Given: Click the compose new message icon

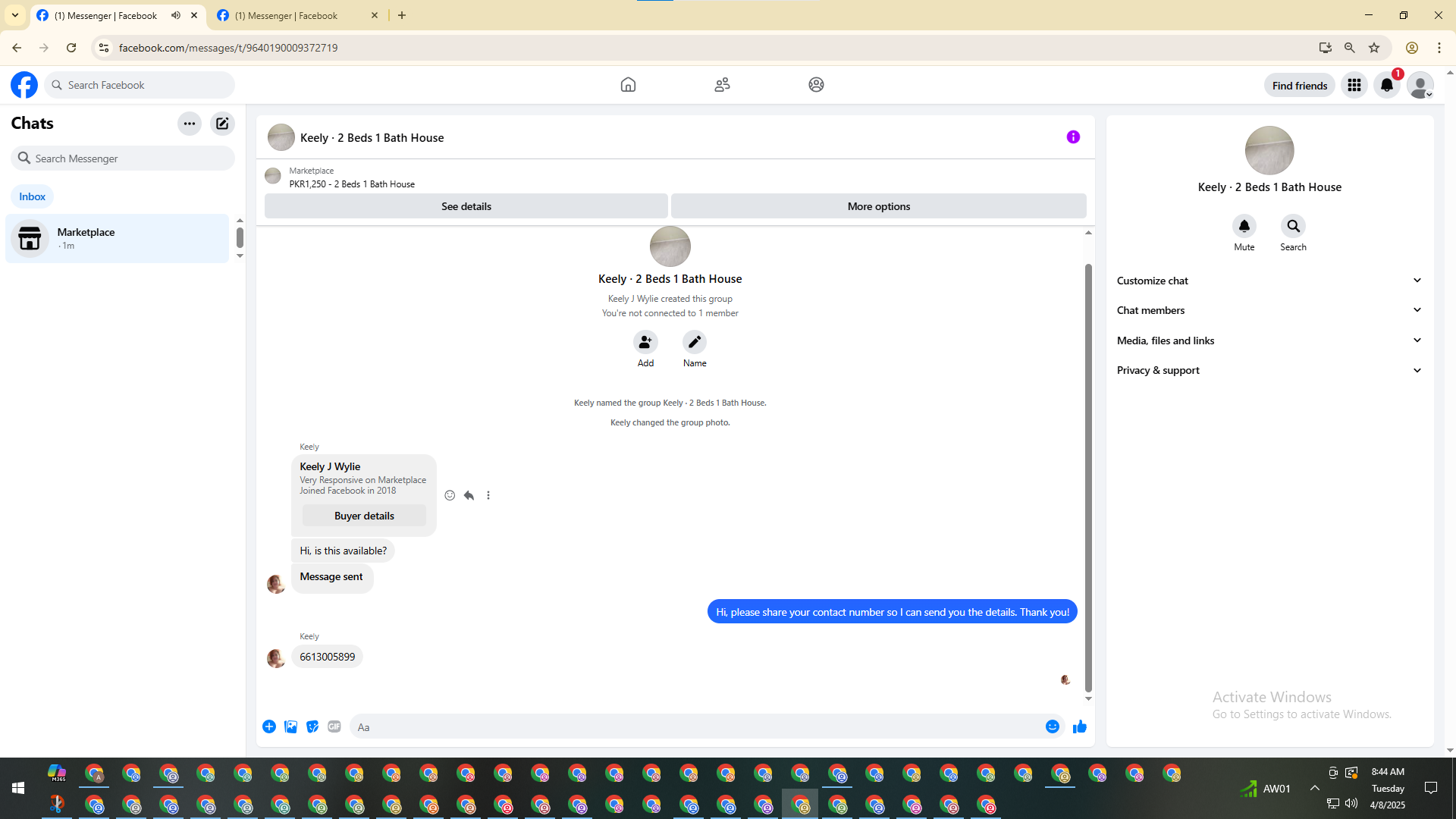Looking at the screenshot, I should [222, 124].
